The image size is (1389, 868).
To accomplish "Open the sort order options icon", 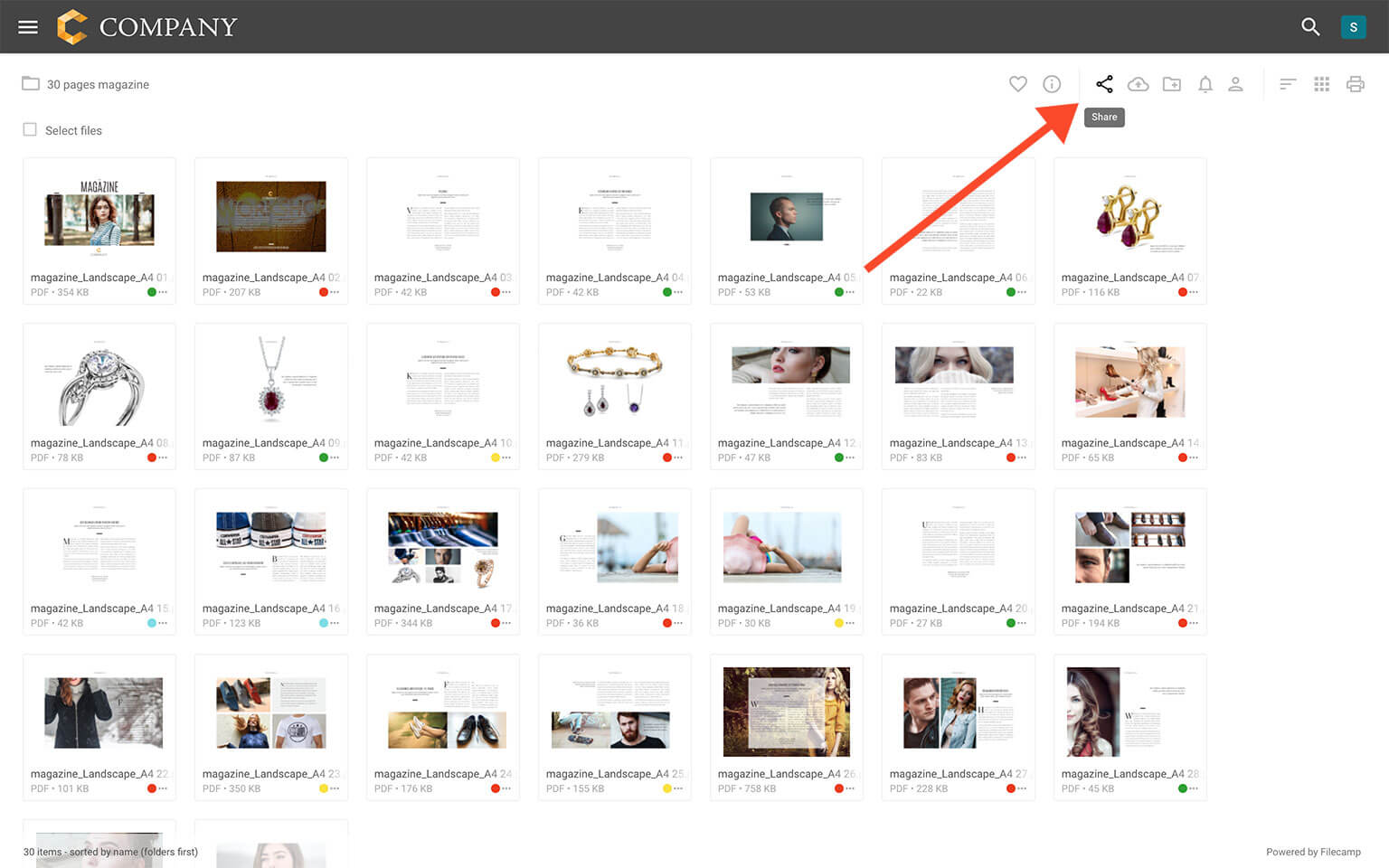I will 1288,84.
